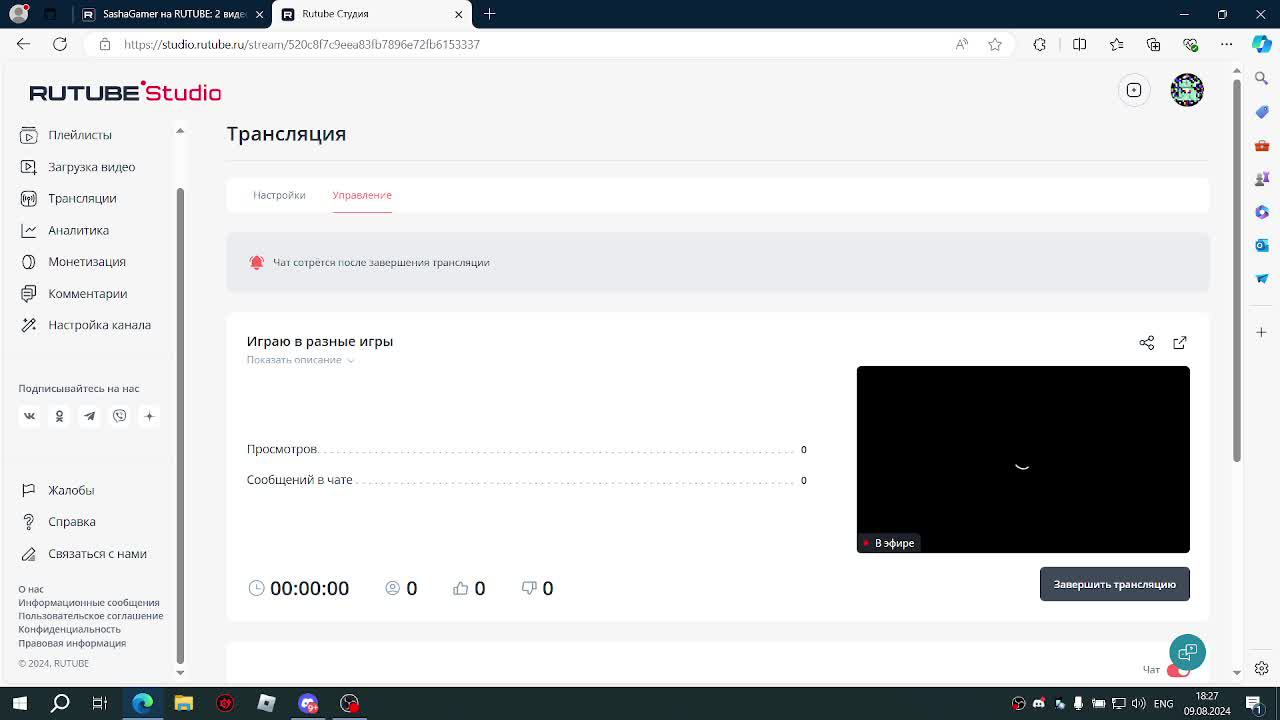Image resolution: width=1280 pixels, height=720 pixels.
Task: Open taskbar search
Action: (60, 703)
